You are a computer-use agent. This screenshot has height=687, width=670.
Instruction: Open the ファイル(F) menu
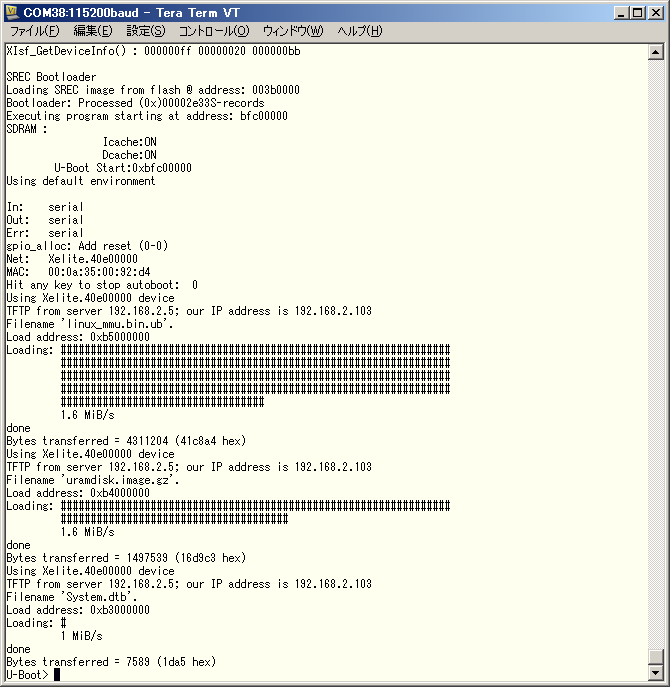[x=34, y=31]
